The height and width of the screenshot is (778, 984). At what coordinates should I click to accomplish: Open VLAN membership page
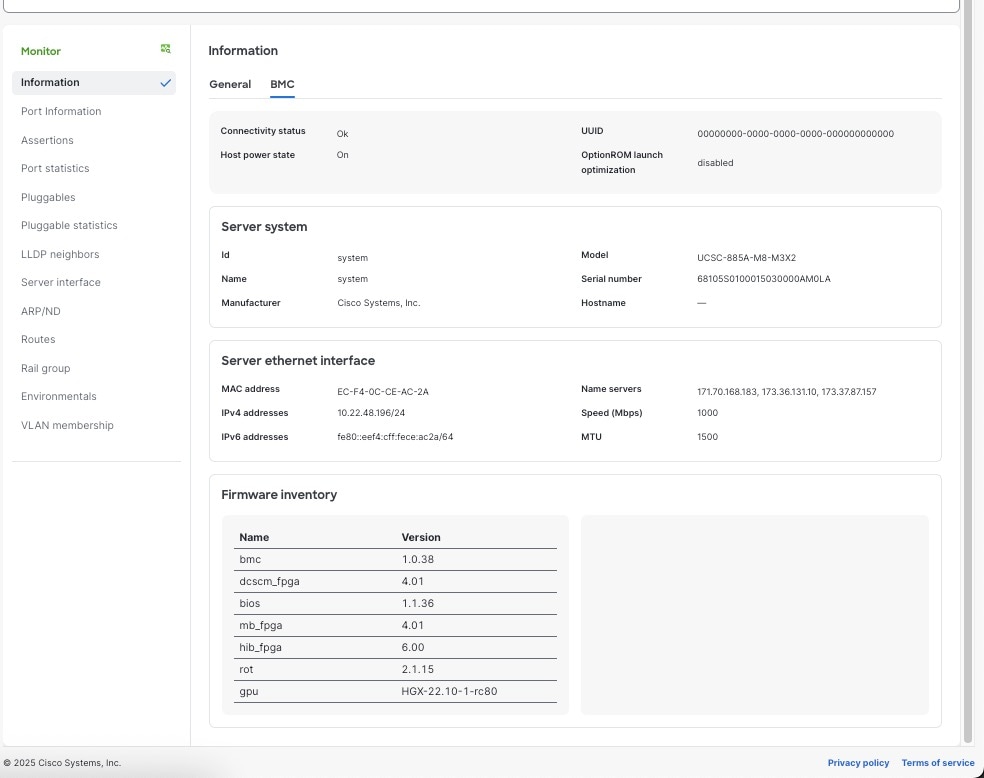[x=67, y=426]
